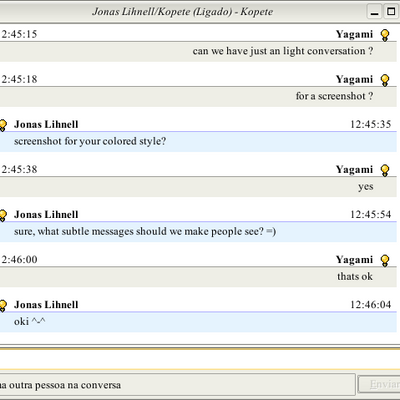Click lightbulb icon beside Jonas Lihnell at 12:46:04
The width and height of the screenshot is (400, 400).
[3, 305]
